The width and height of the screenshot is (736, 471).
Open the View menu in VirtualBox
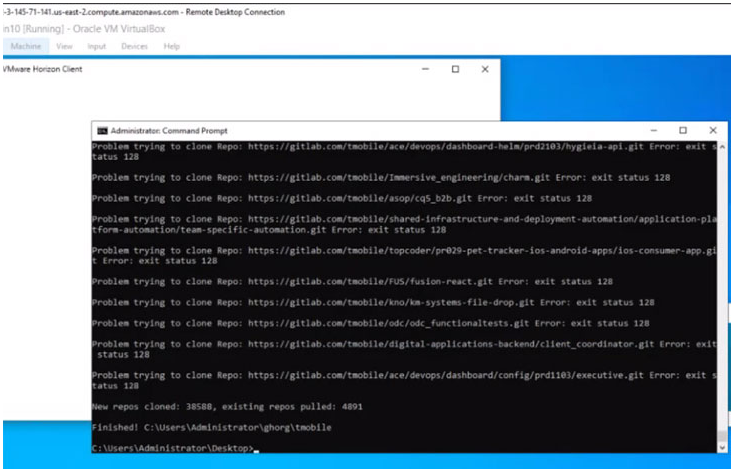tap(64, 46)
